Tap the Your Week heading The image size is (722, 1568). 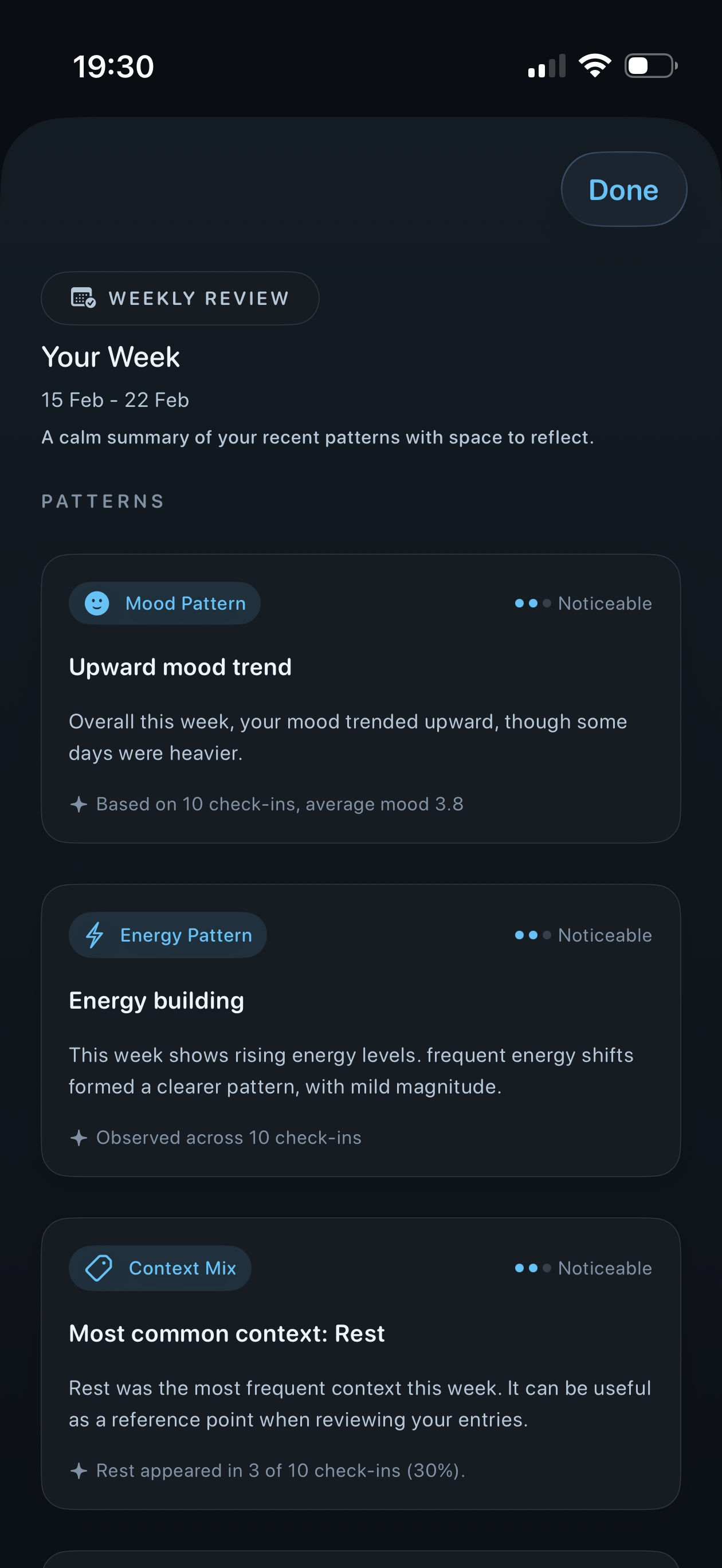tap(110, 356)
